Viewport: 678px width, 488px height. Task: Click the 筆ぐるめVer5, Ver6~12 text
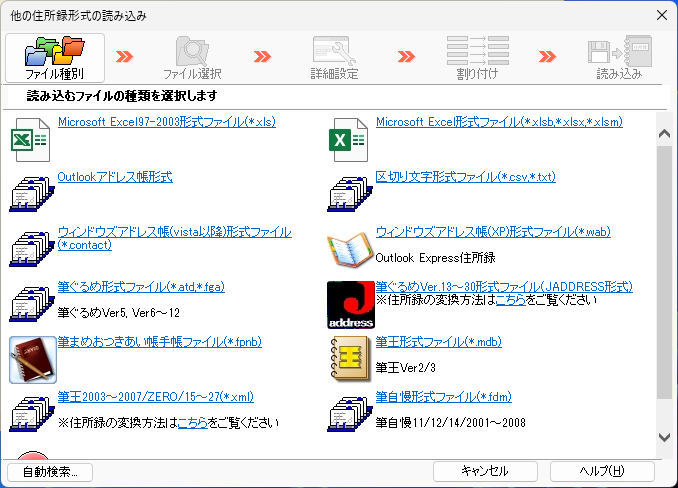point(118,313)
